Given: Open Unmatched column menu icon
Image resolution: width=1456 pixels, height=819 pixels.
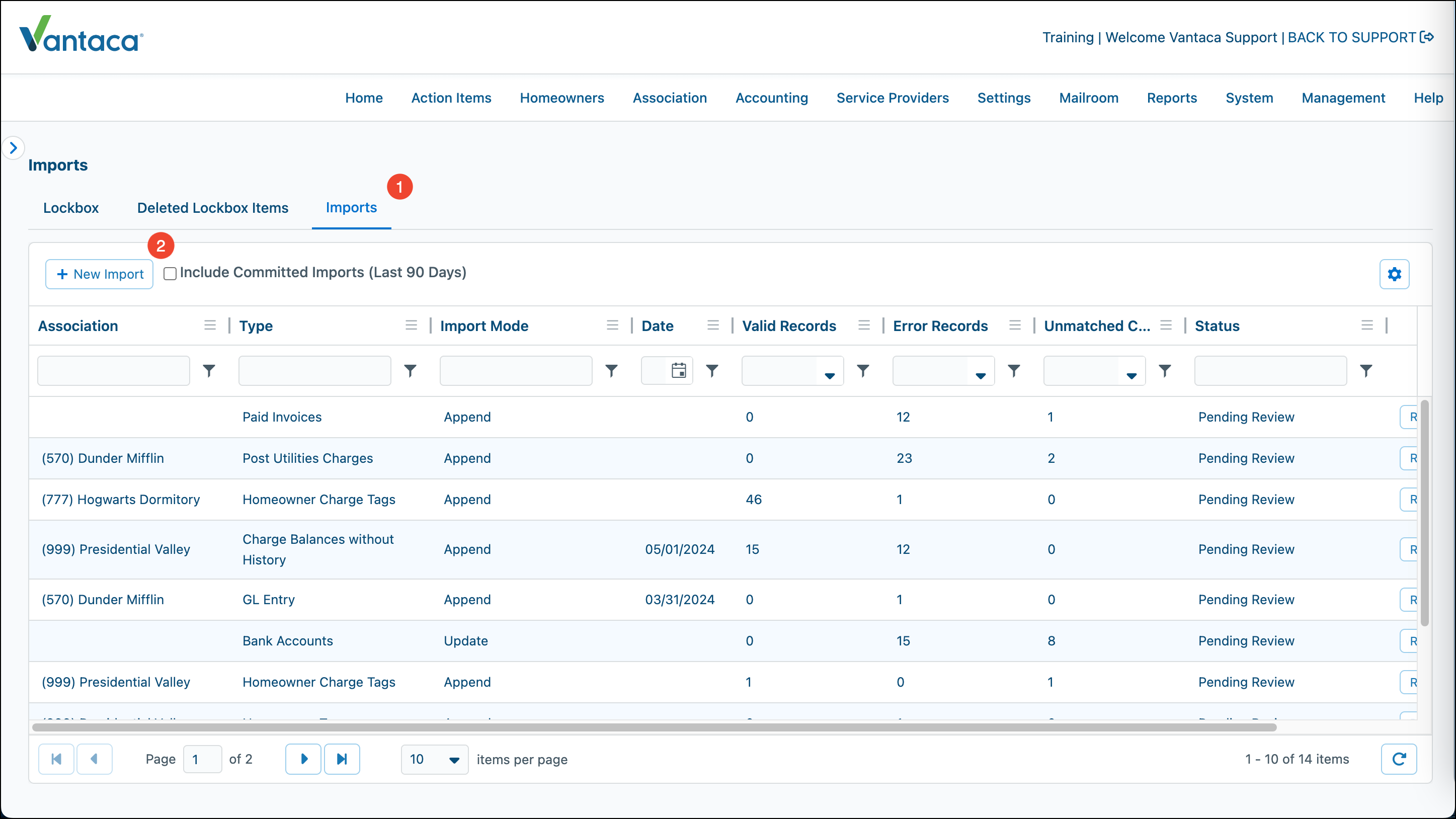Looking at the screenshot, I should tap(1166, 325).
